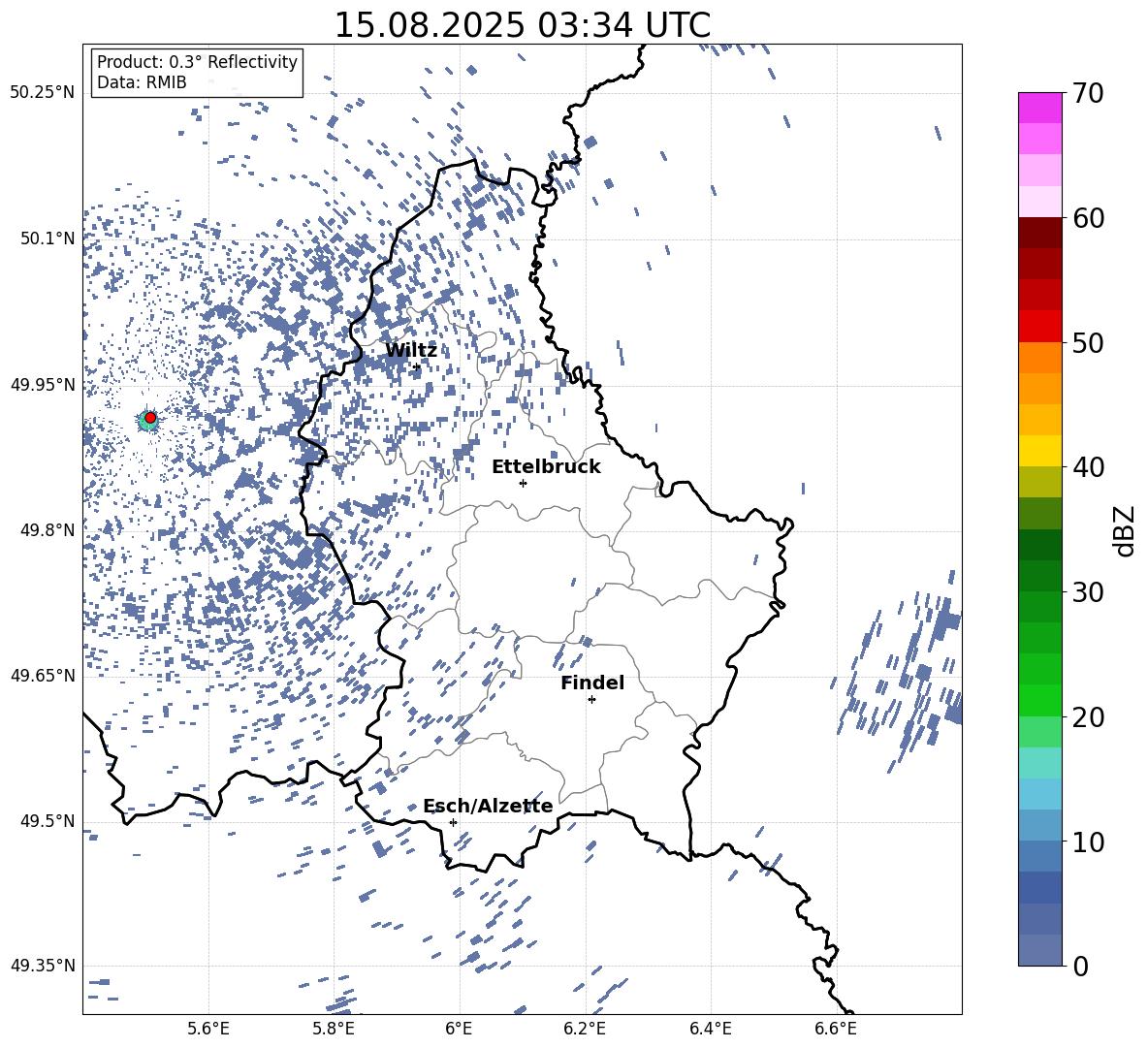Click the dBZ colorbar label
Viewport: 1148px width, 1048px height.
(1124, 530)
